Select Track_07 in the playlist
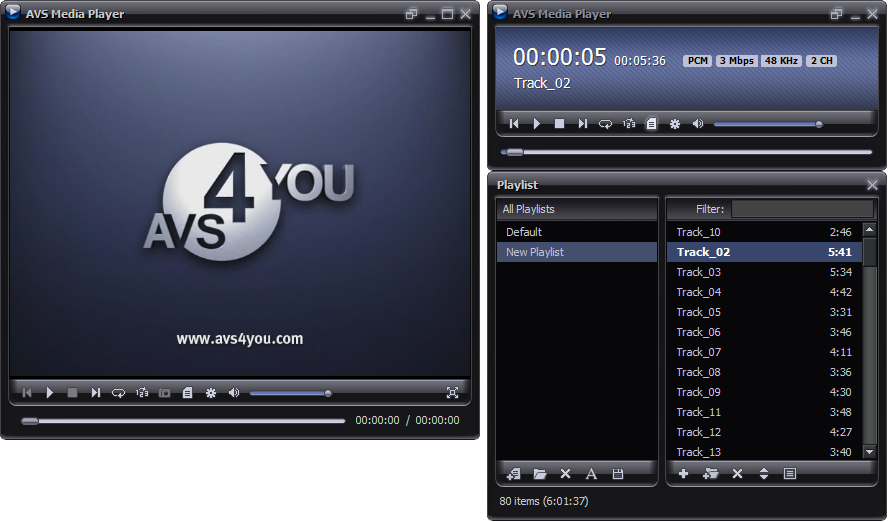 tap(764, 352)
